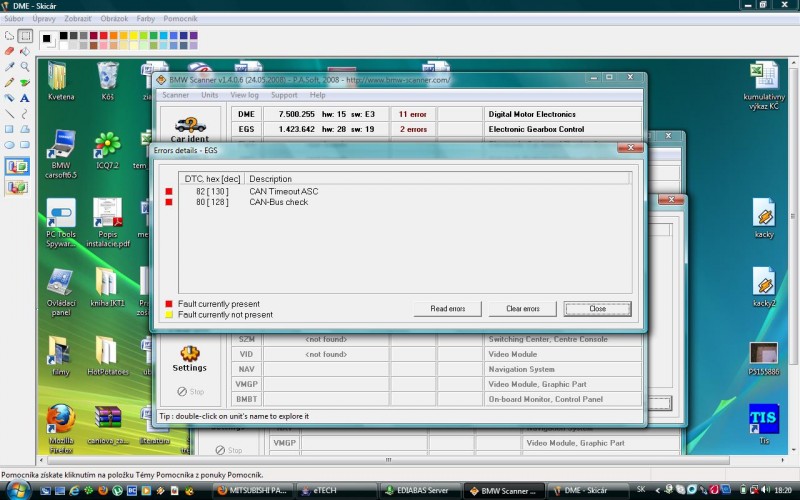Select the Airbrush spray tool
Image resolution: width=800 pixels, height=500 pixels.
click(9, 98)
